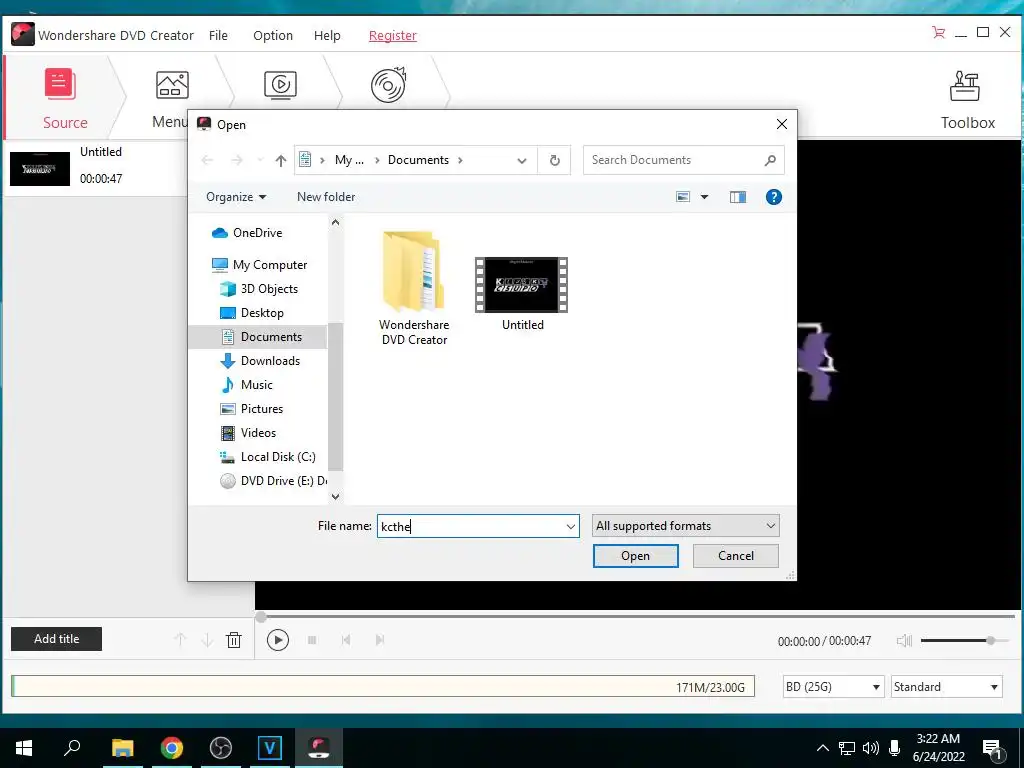Open the Standard quality dropdown

(946, 686)
